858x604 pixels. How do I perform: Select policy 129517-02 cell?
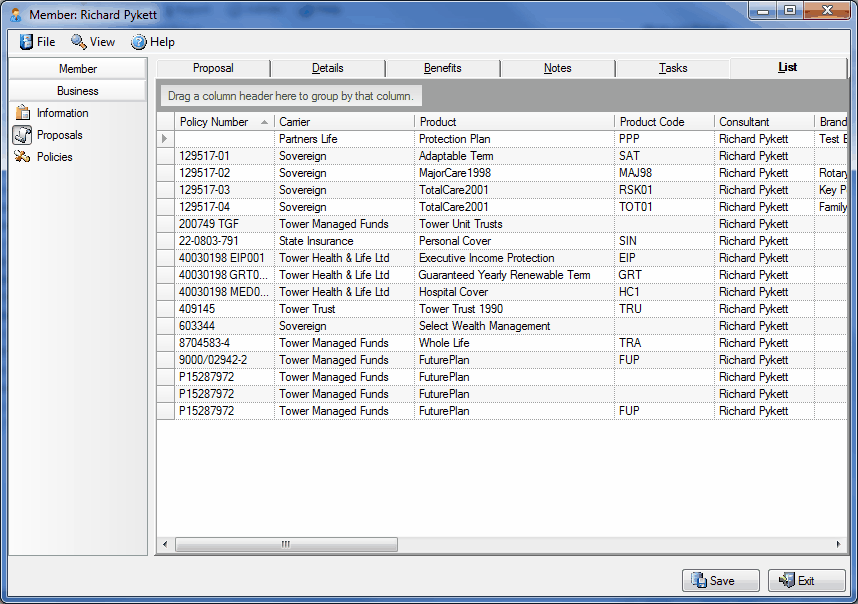click(224, 173)
